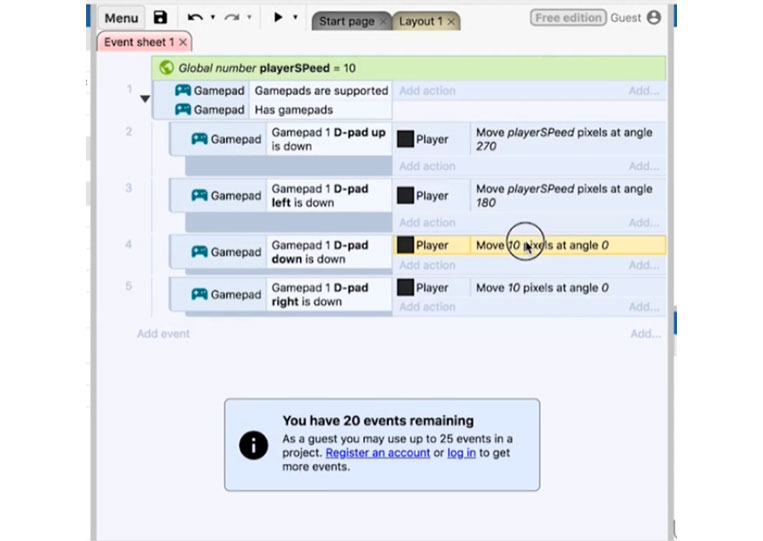Click Player sprite icon in event 2
Screen dimensions: 763x541
coord(405,139)
